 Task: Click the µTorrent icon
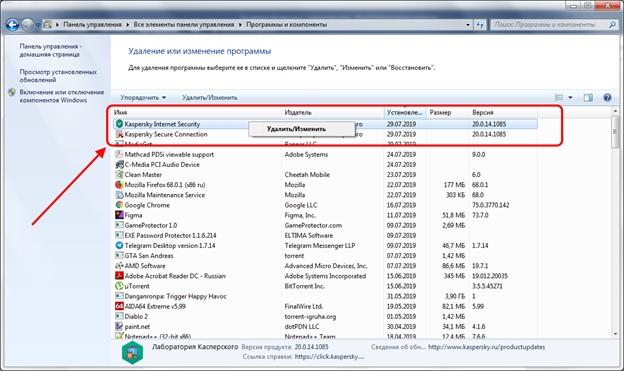(119, 286)
